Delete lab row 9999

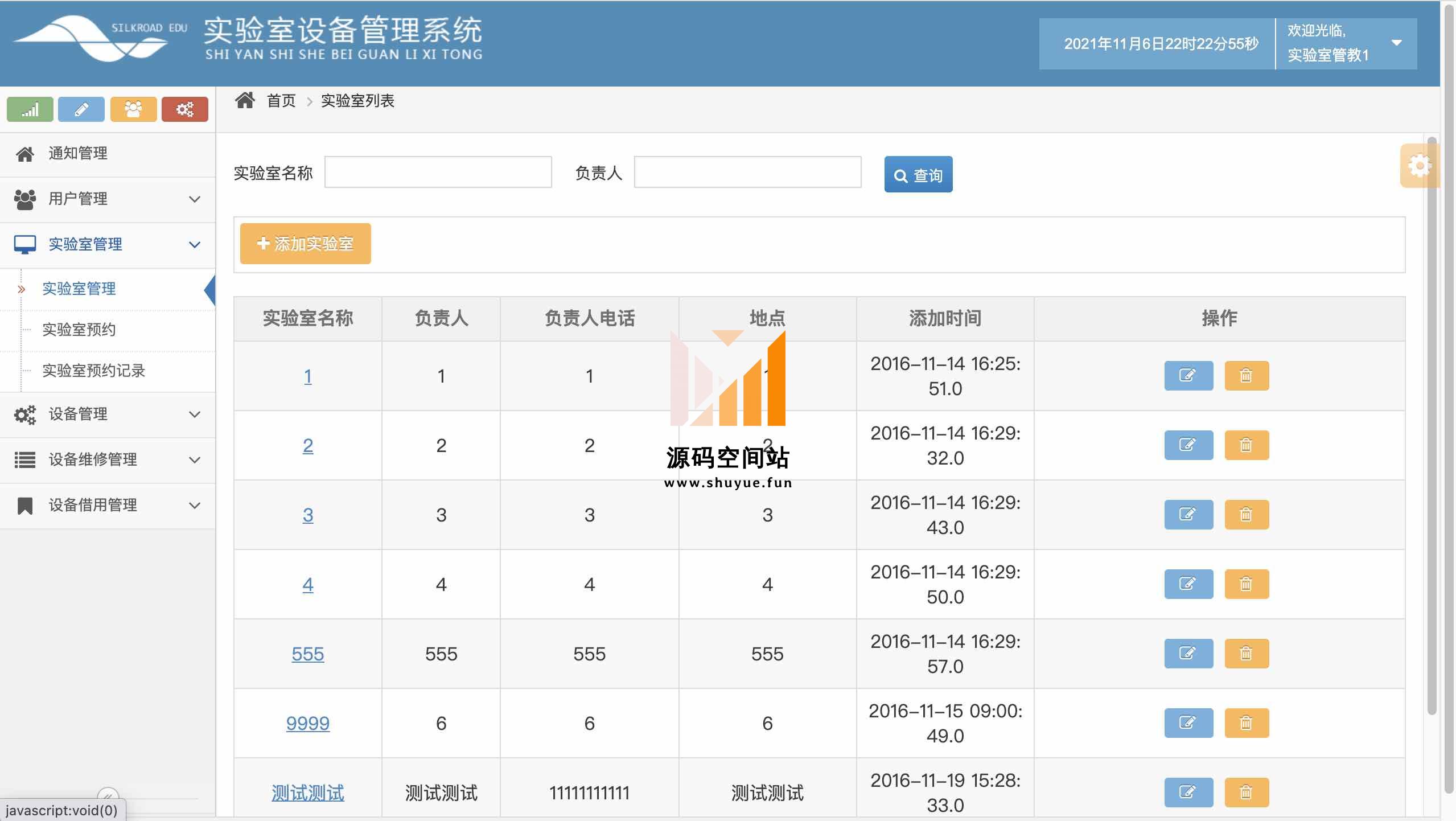[1247, 723]
